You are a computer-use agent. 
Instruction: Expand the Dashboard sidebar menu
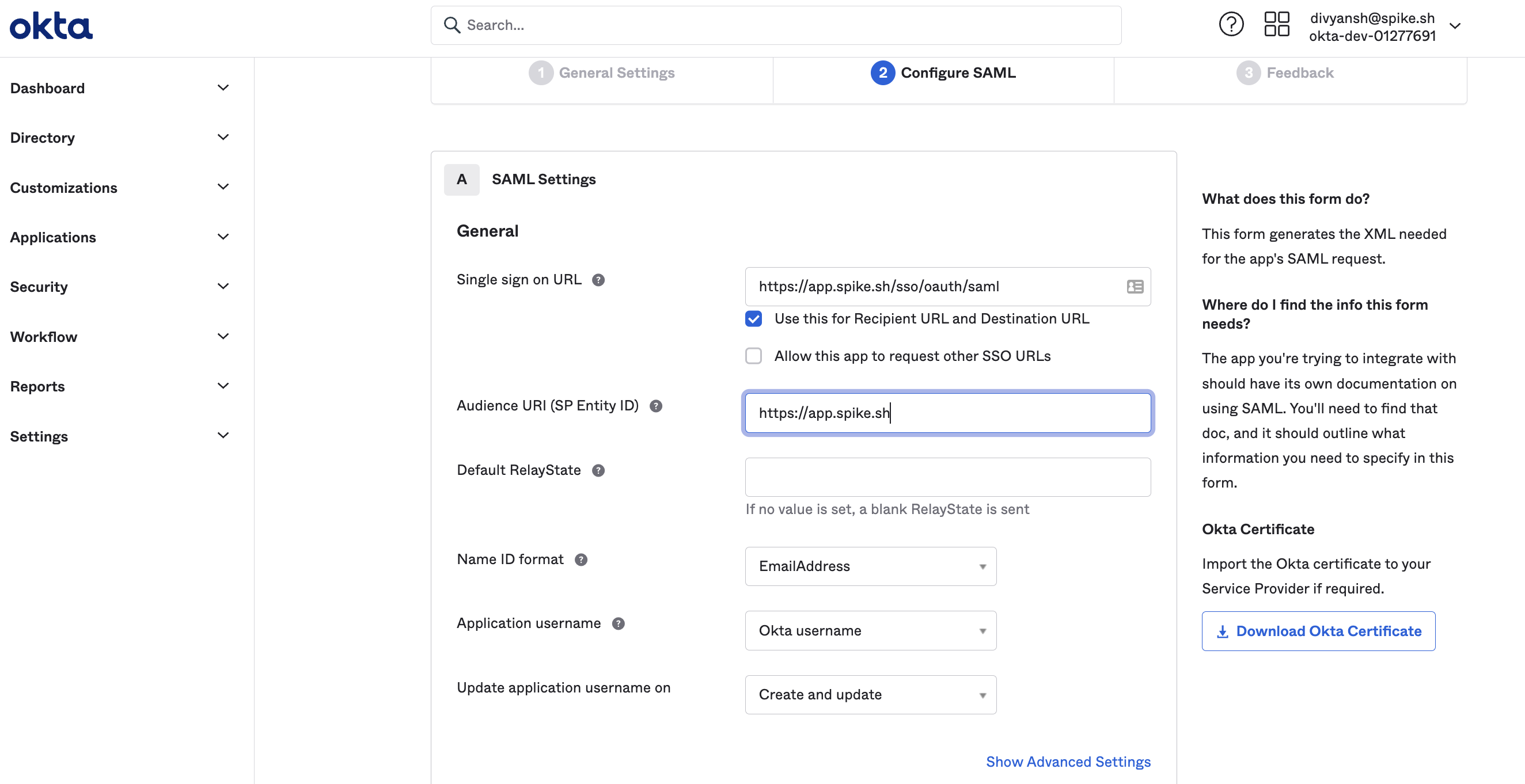click(120, 88)
